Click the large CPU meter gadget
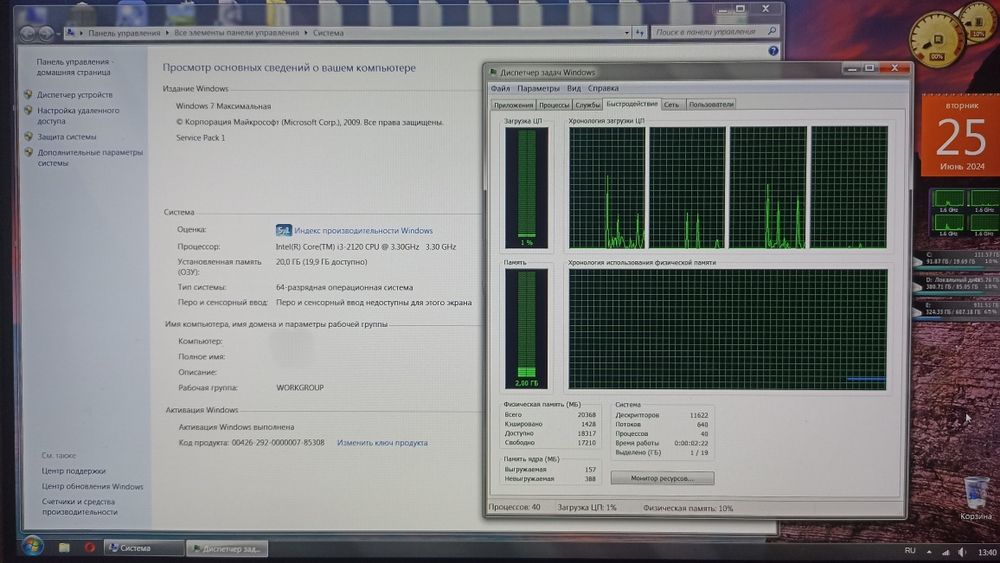 pyautogui.click(x=936, y=39)
